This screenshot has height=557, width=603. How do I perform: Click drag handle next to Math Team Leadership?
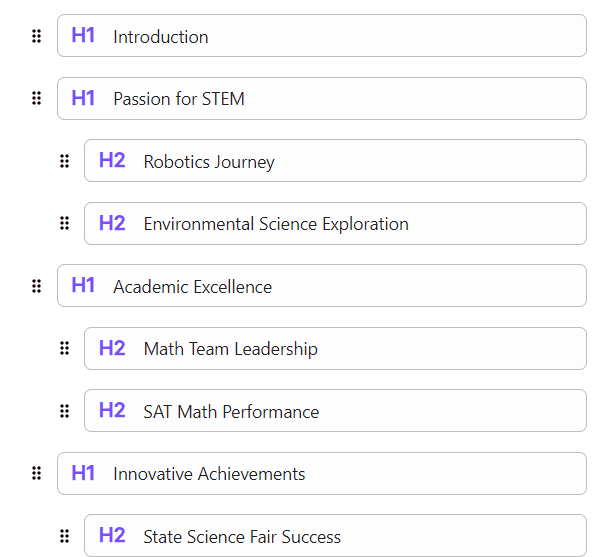64,348
